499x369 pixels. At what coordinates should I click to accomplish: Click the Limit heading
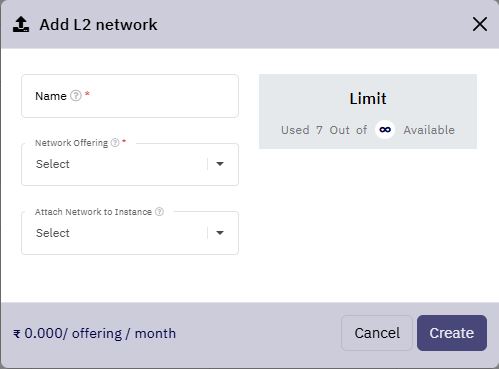pos(368,99)
